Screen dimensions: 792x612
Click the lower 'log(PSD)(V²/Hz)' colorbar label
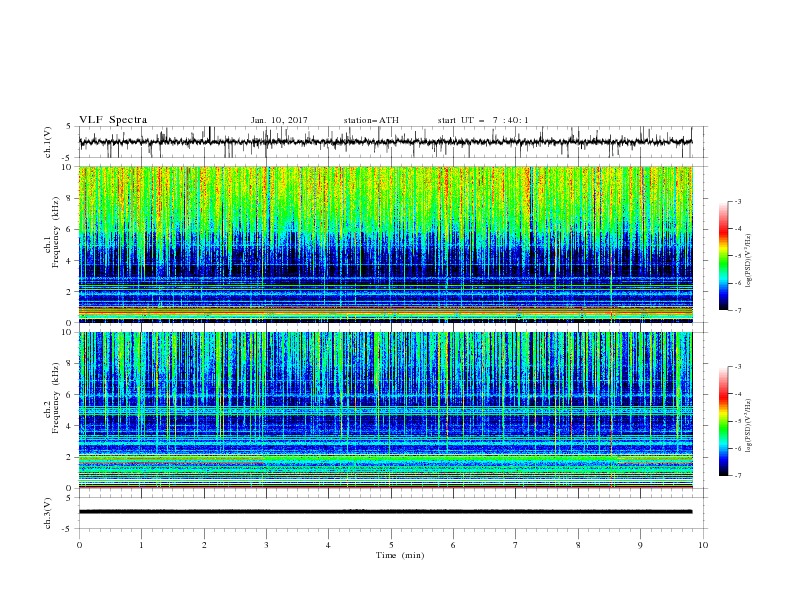pos(749,426)
